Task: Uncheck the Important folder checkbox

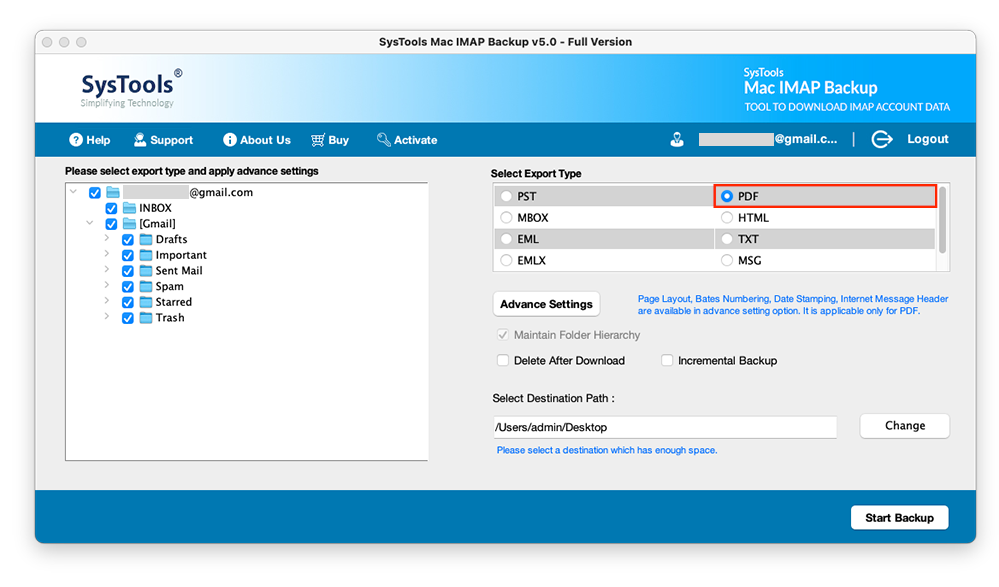Action: pyautogui.click(x=128, y=256)
